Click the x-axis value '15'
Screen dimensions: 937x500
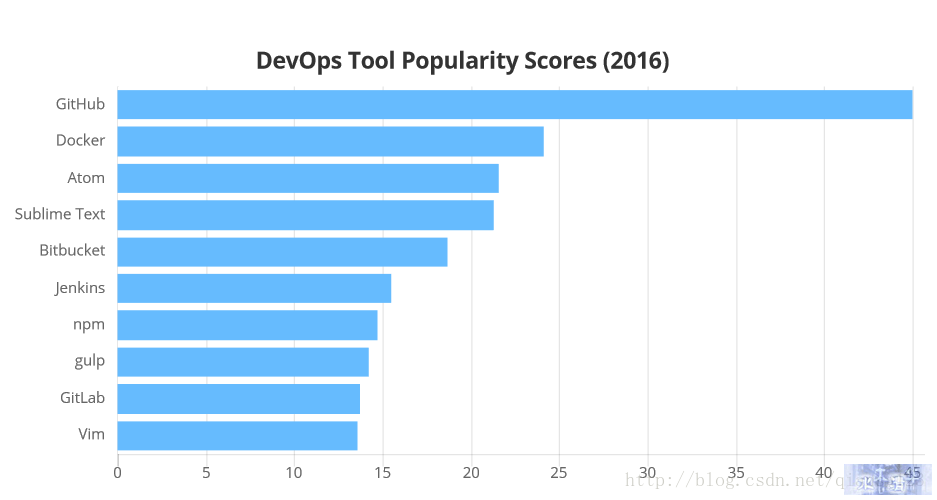point(382,473)
